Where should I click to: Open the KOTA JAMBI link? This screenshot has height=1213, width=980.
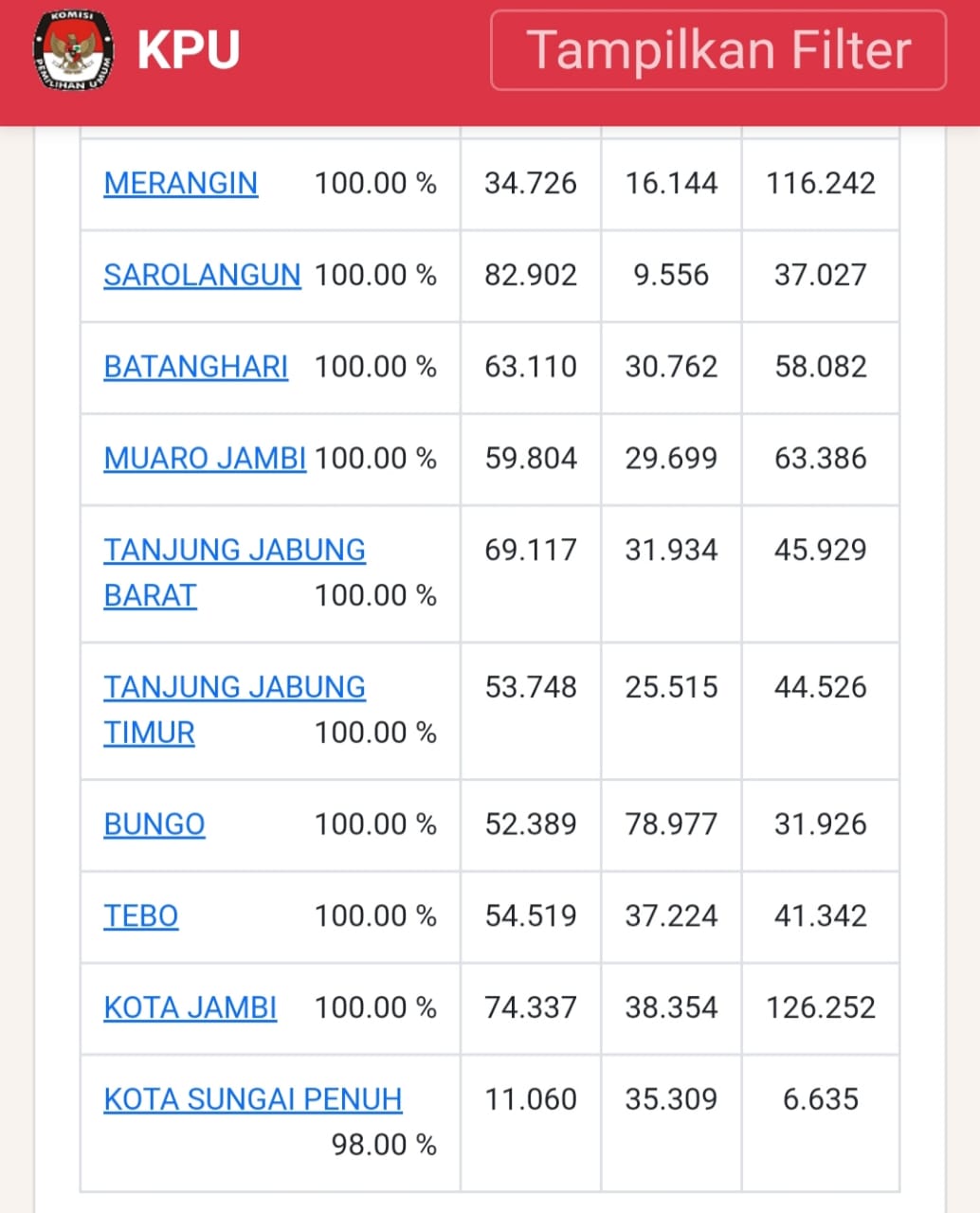pyautogui.click(x=190, y=1007)
